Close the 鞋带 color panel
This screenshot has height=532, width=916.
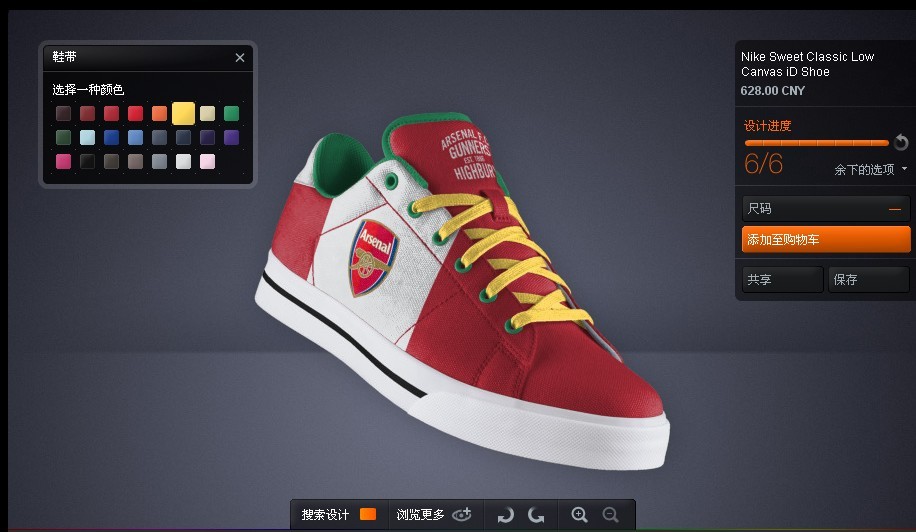click(240, 58)
